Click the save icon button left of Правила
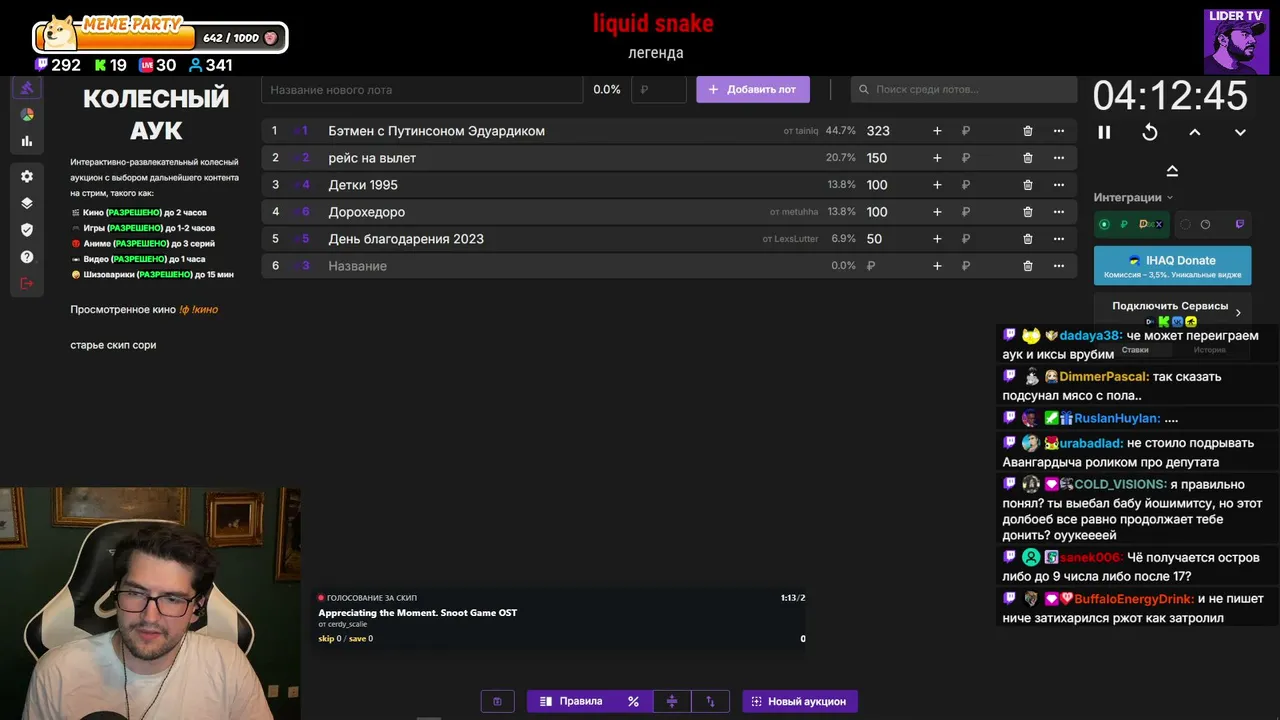 click(497, 701)
